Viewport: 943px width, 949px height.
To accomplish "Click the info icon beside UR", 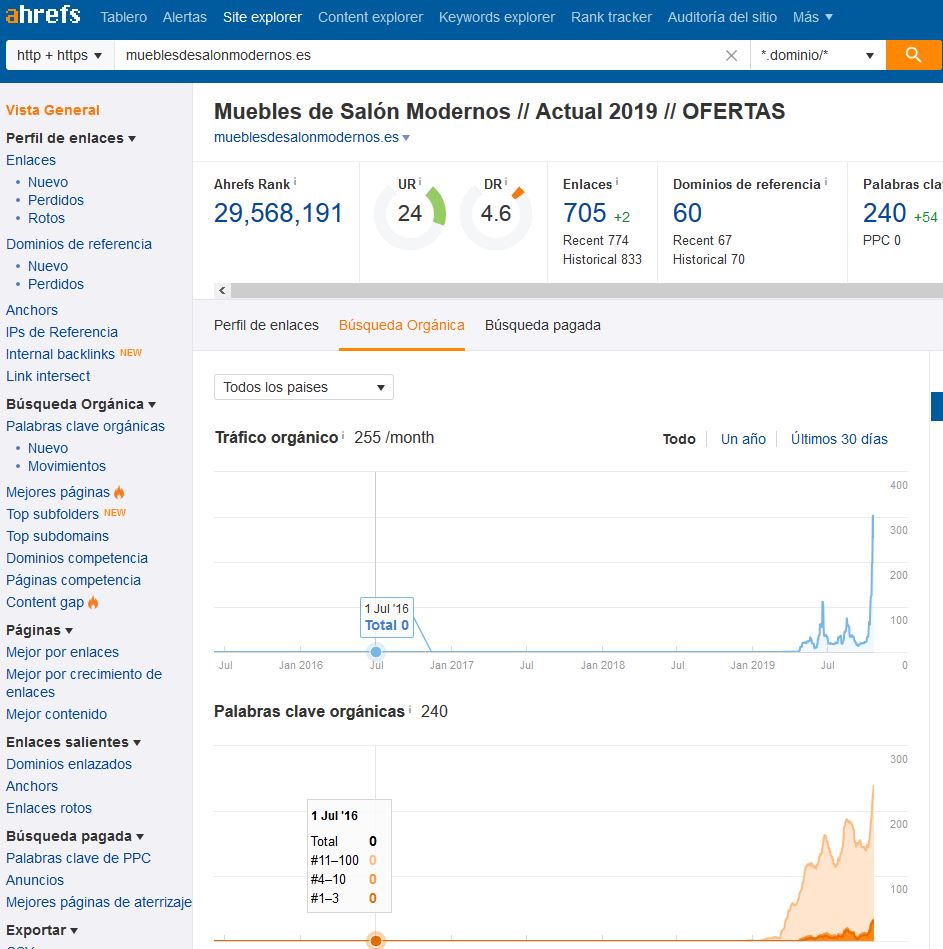I will coord(419,181).
